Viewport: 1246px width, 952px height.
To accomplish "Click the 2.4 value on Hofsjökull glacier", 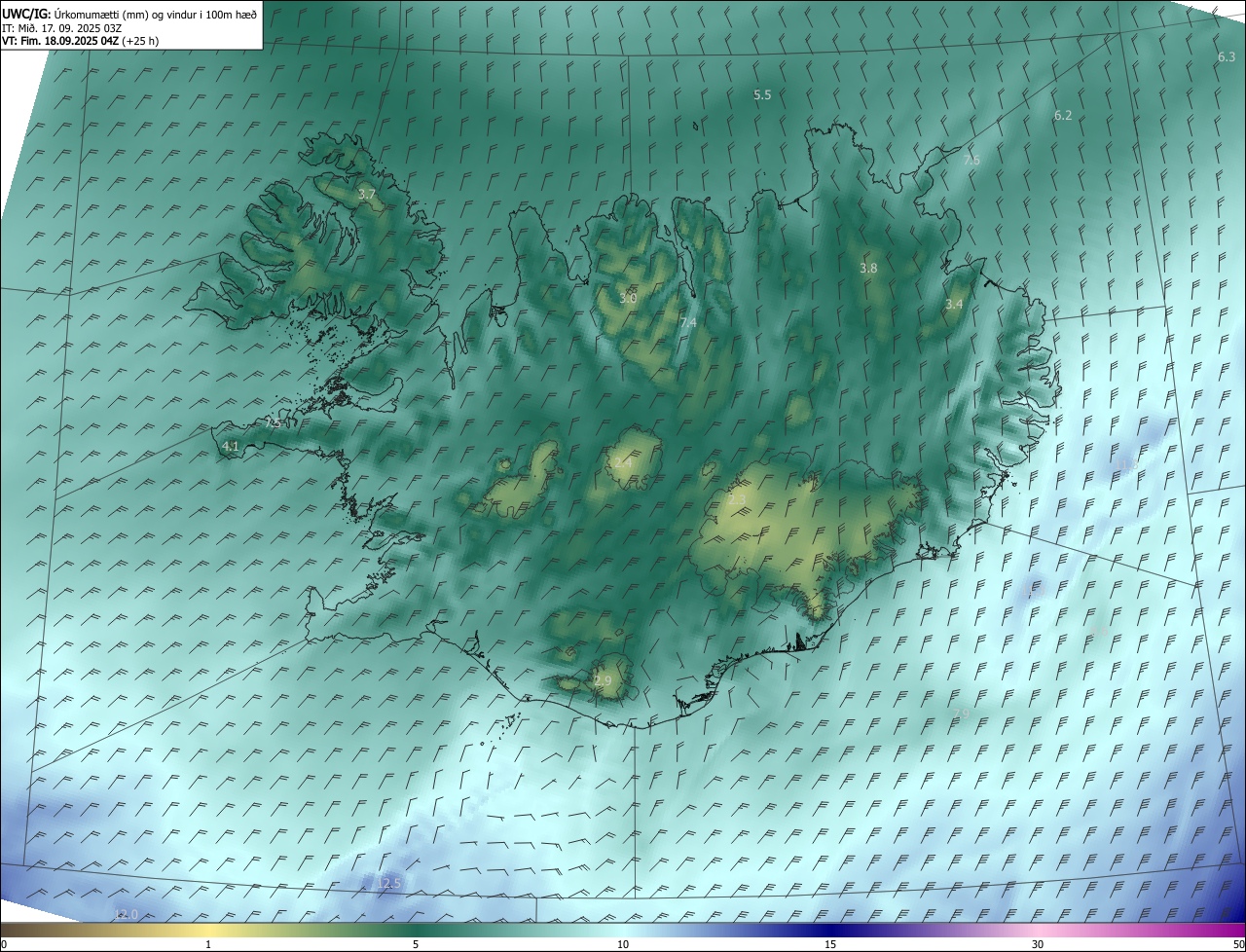I will (x=622, y=462).
